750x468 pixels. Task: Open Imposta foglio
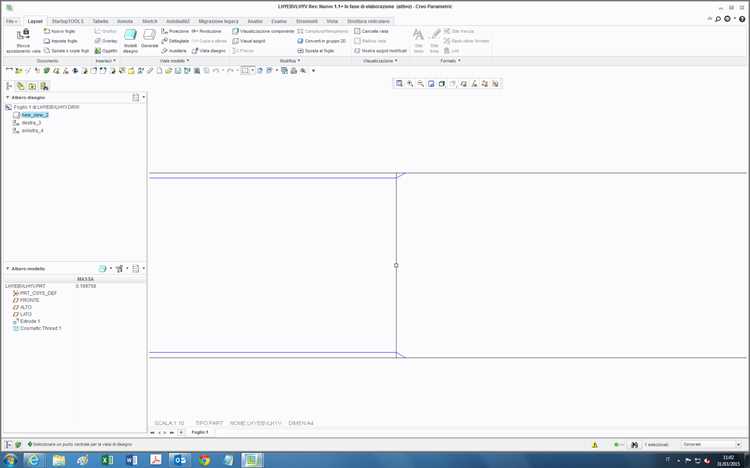point(60,41)
